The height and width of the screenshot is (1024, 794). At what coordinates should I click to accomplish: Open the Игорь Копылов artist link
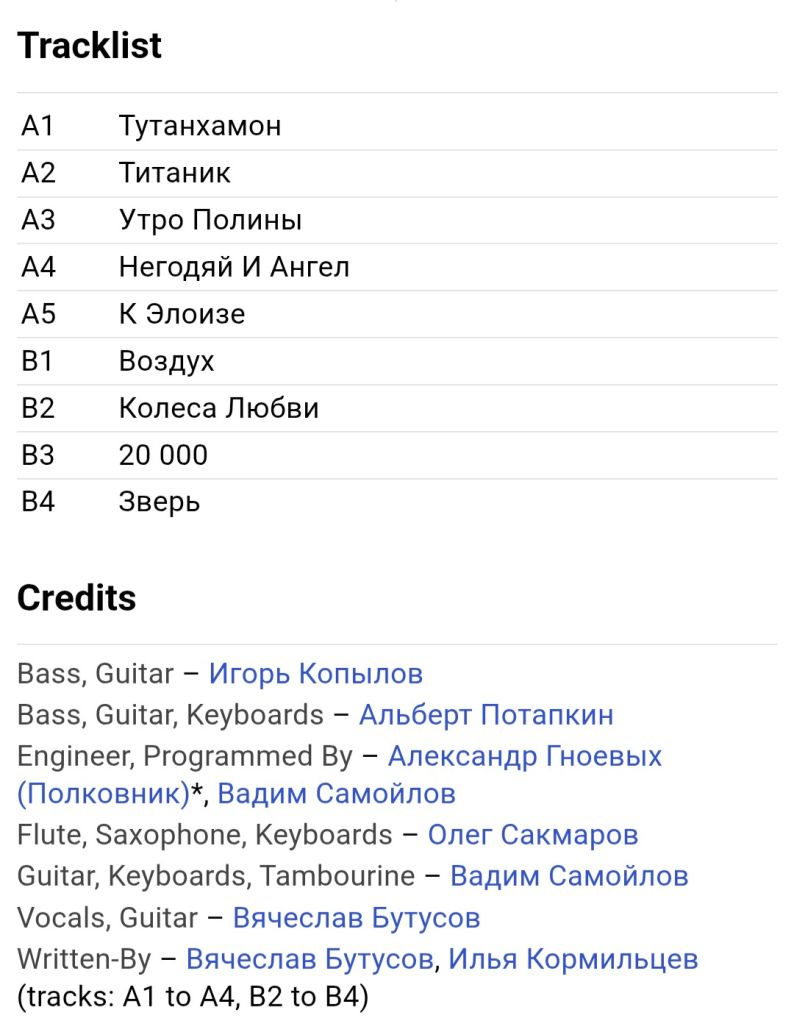pos(315,673)
